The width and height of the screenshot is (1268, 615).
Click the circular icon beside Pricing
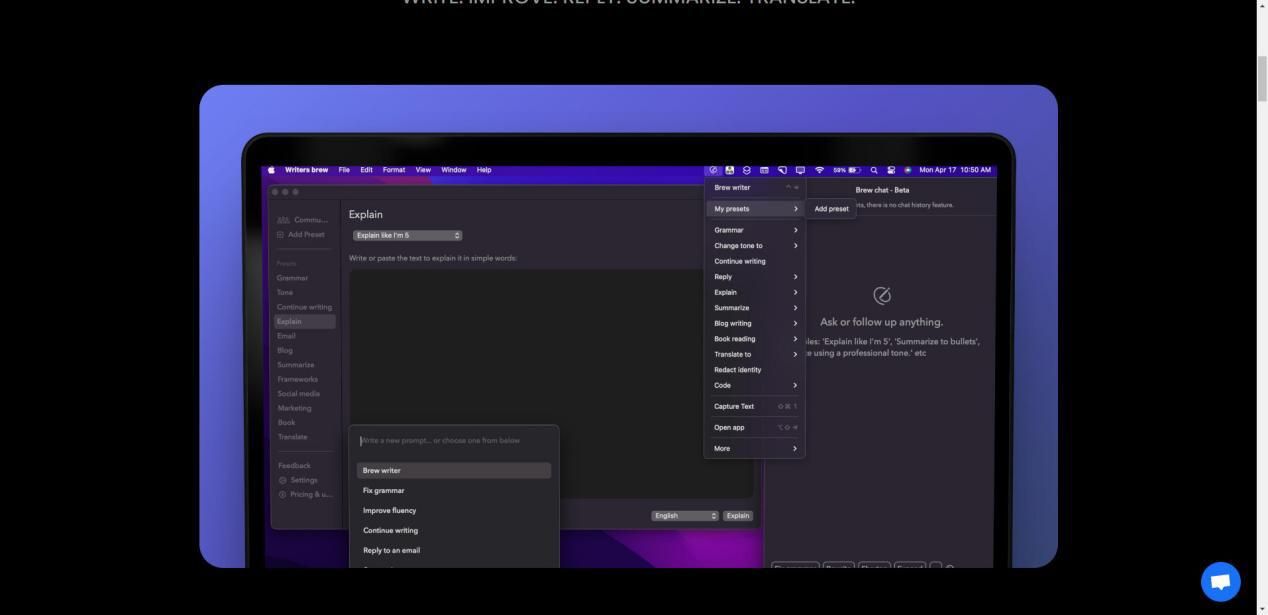coord(282,494)
